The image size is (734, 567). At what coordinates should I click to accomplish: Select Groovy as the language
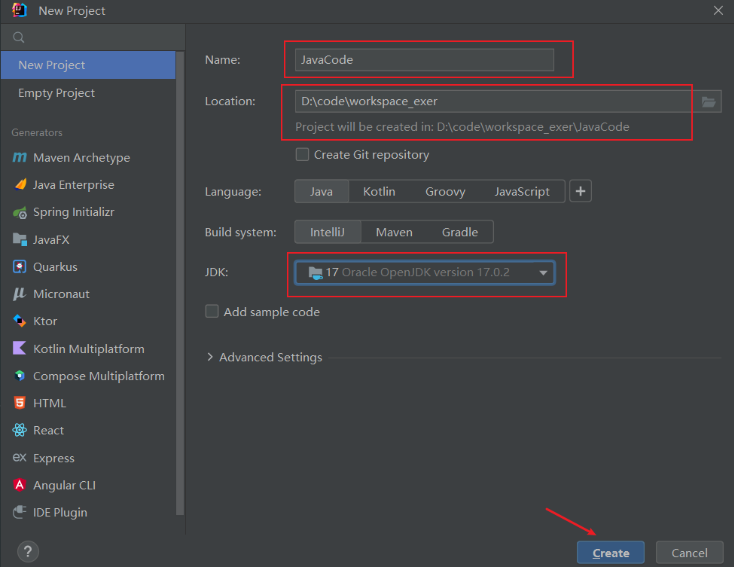[445, 191]
